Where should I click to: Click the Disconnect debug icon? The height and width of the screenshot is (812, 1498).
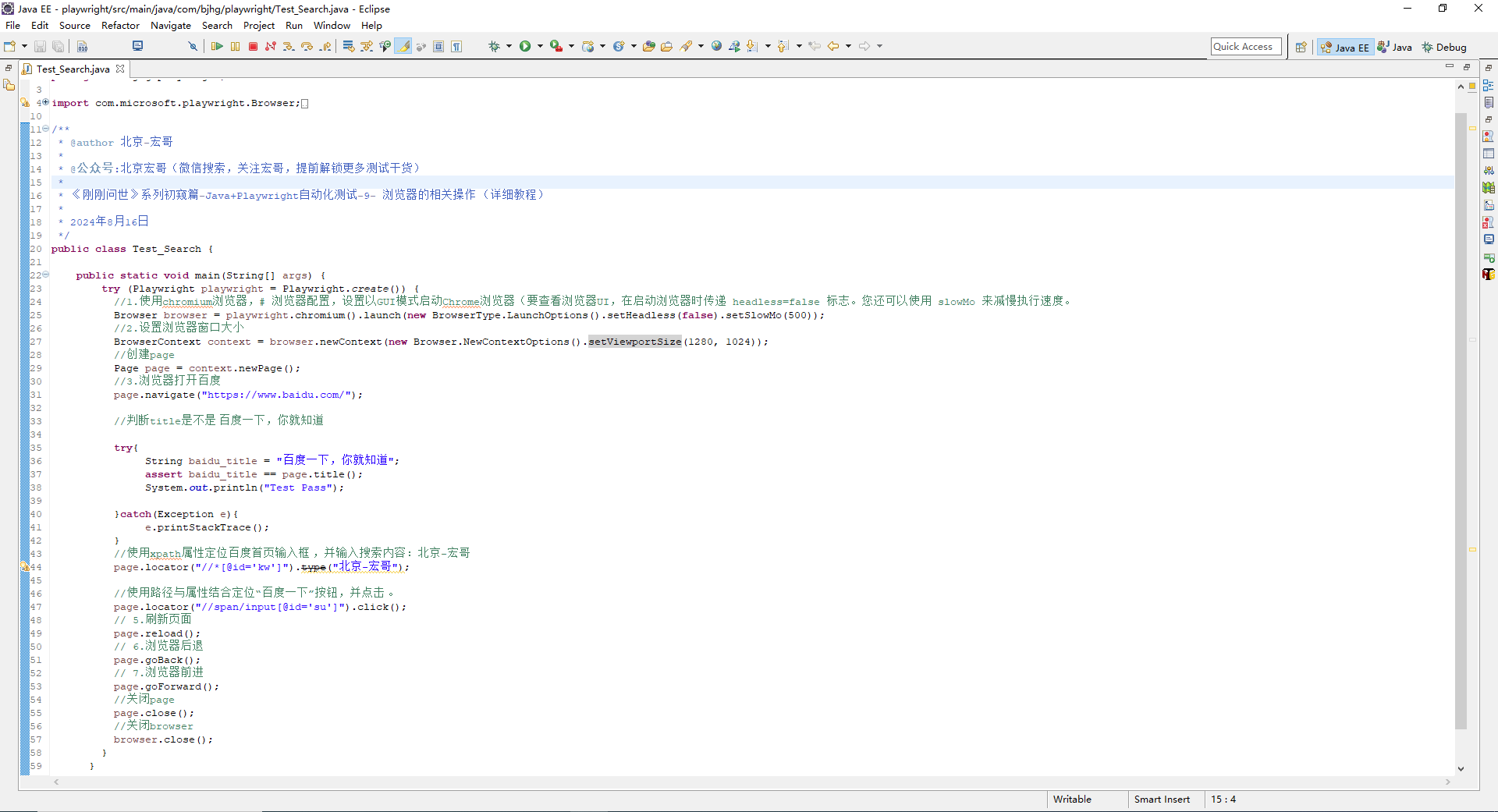tap(271, 47)
